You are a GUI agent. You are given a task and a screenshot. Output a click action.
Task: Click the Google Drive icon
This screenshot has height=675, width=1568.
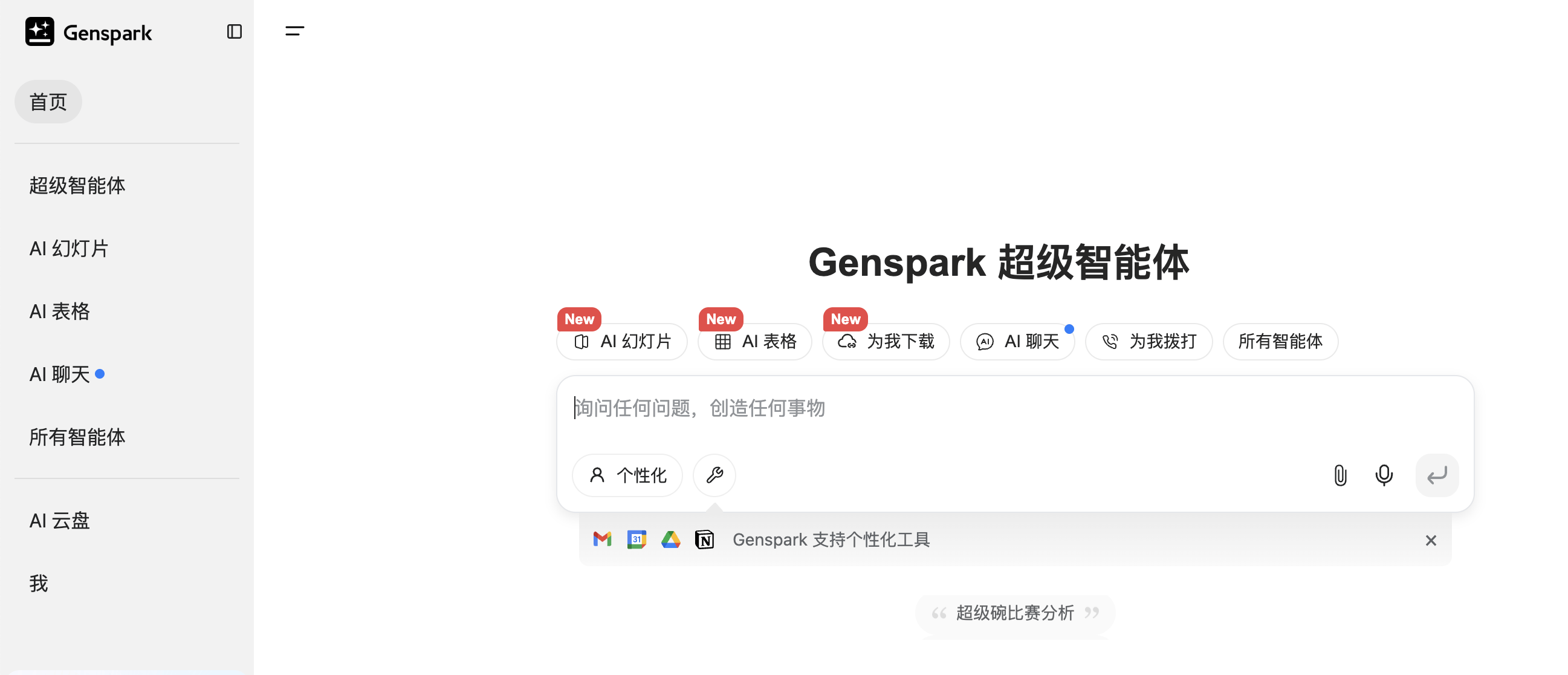(x=670, y=539)
